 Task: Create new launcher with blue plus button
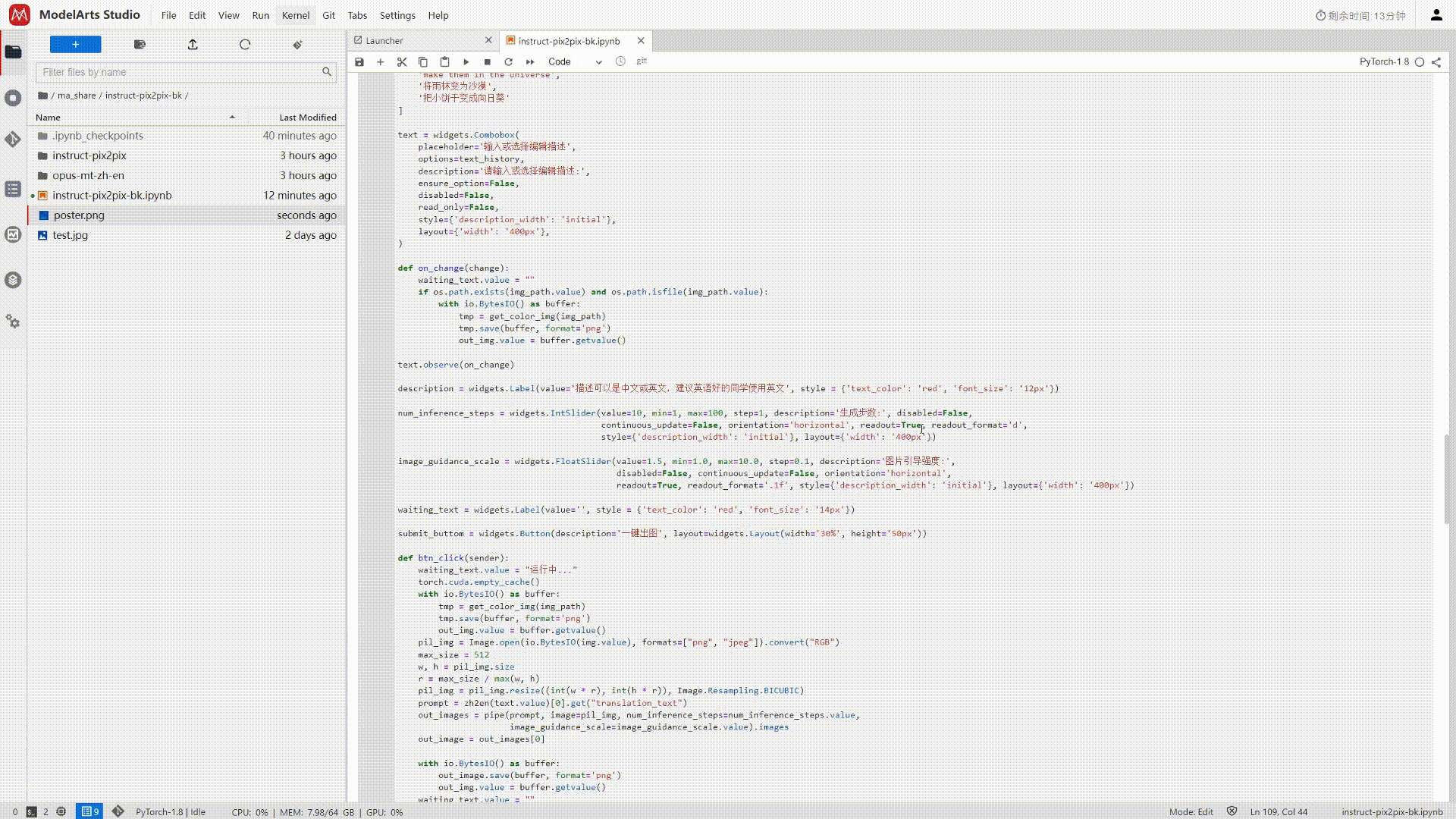75,45
